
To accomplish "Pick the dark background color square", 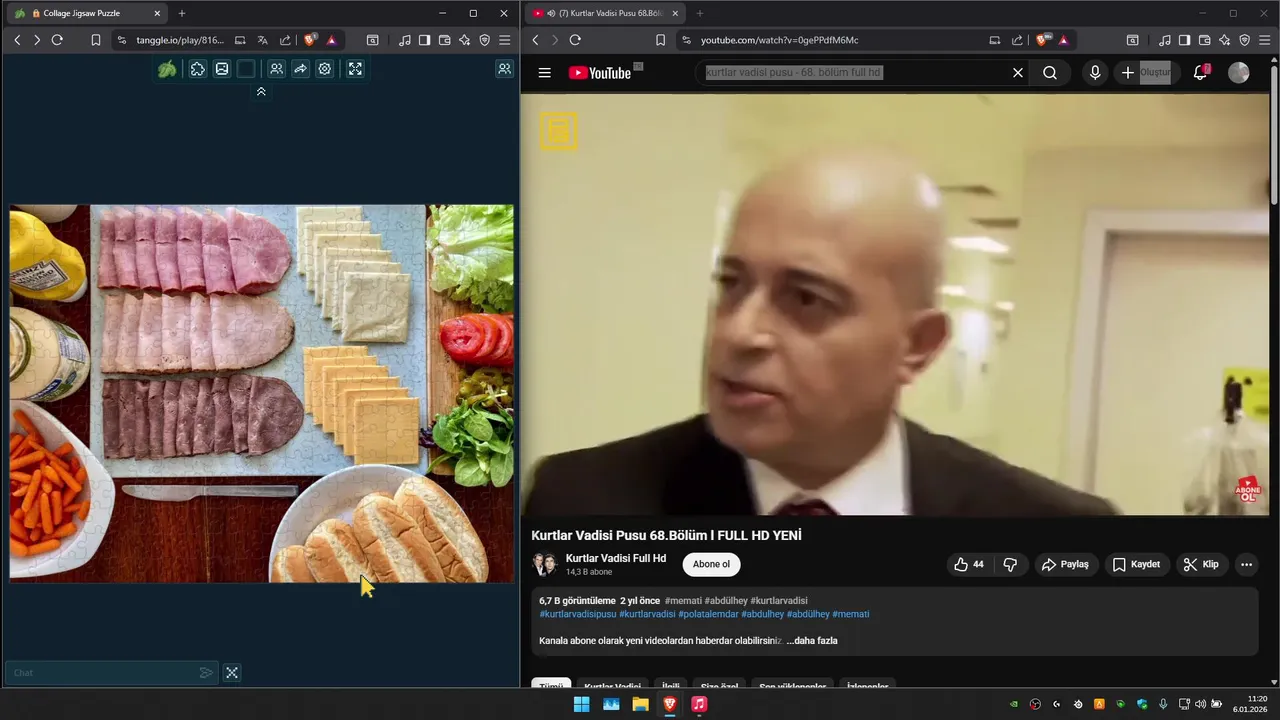I will (246, 69).
